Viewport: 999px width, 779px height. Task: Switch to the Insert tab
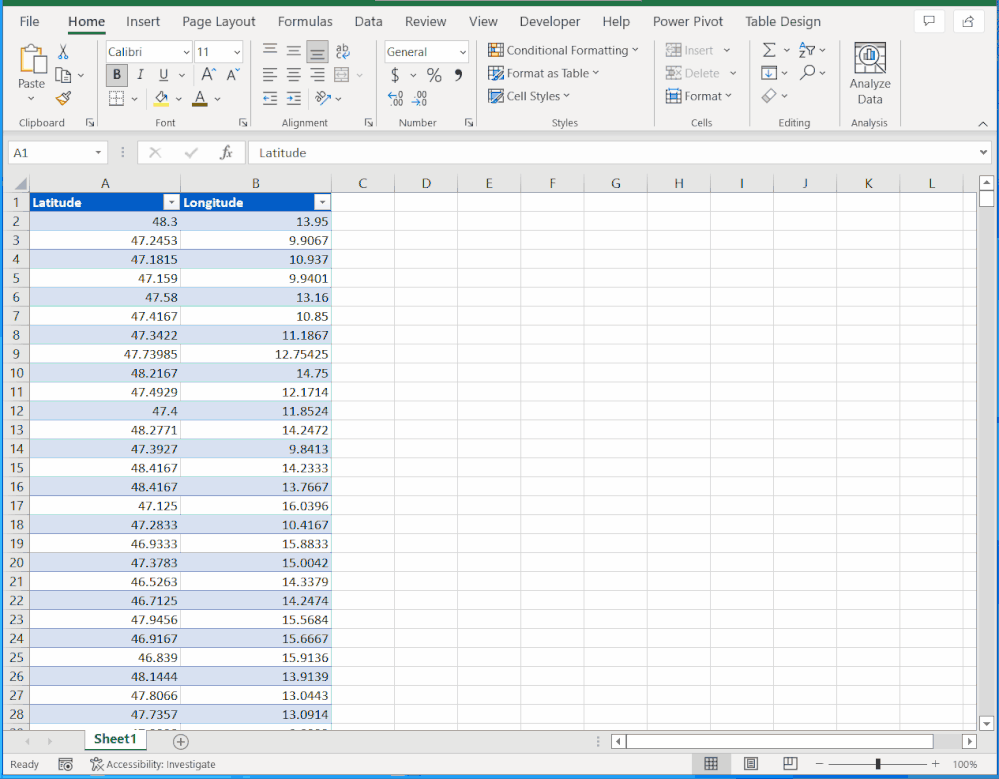pos(143,22)
